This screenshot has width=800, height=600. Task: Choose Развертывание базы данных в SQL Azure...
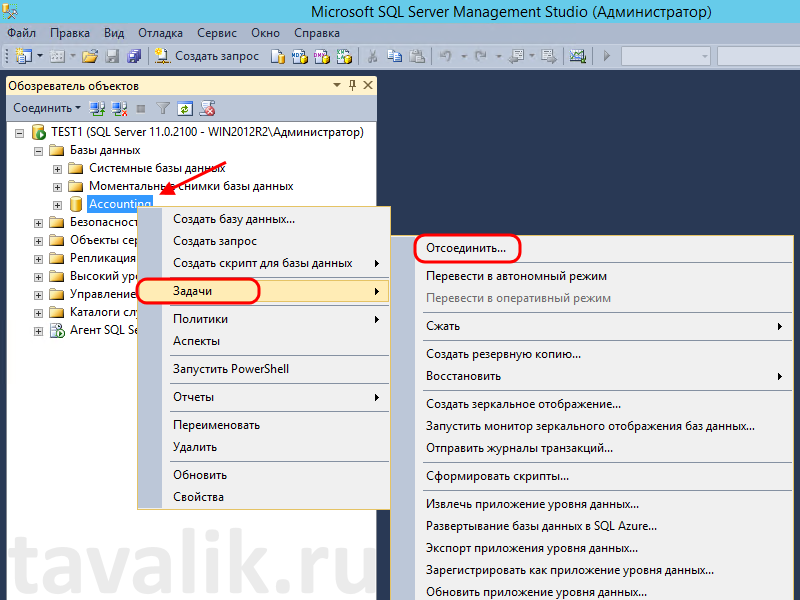pyautogui.click(x=593, y=527)
